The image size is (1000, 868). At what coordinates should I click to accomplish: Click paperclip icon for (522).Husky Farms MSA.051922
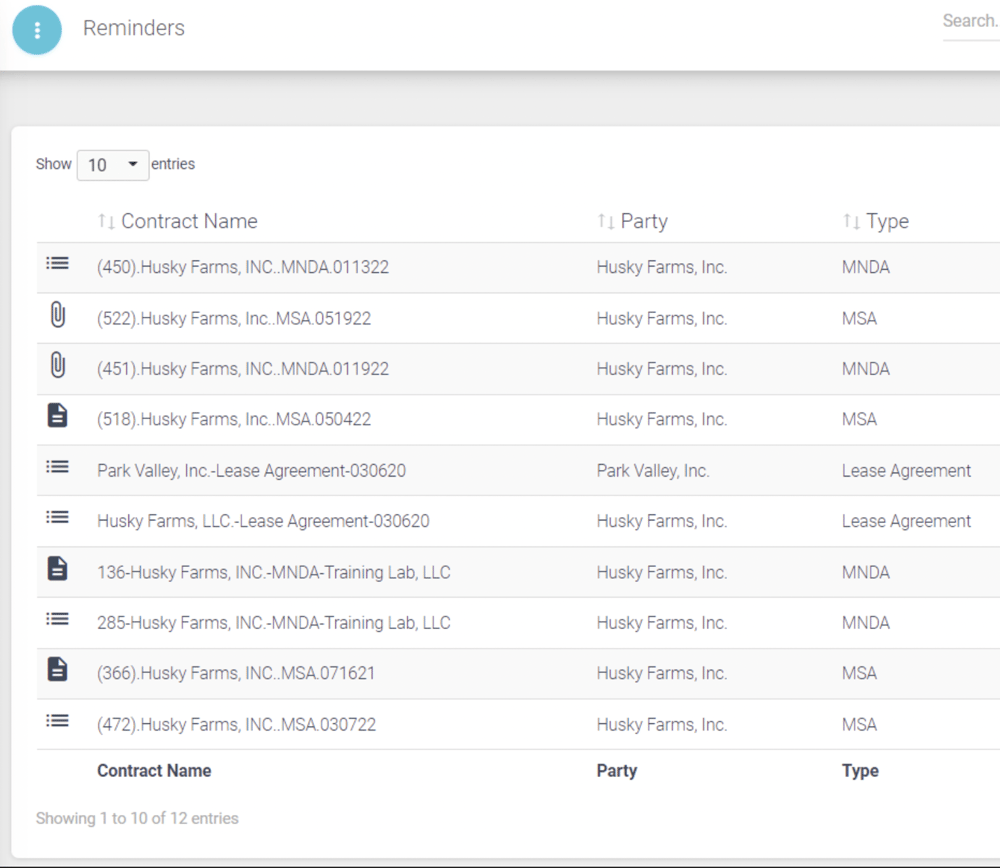(x=58, y=314)
